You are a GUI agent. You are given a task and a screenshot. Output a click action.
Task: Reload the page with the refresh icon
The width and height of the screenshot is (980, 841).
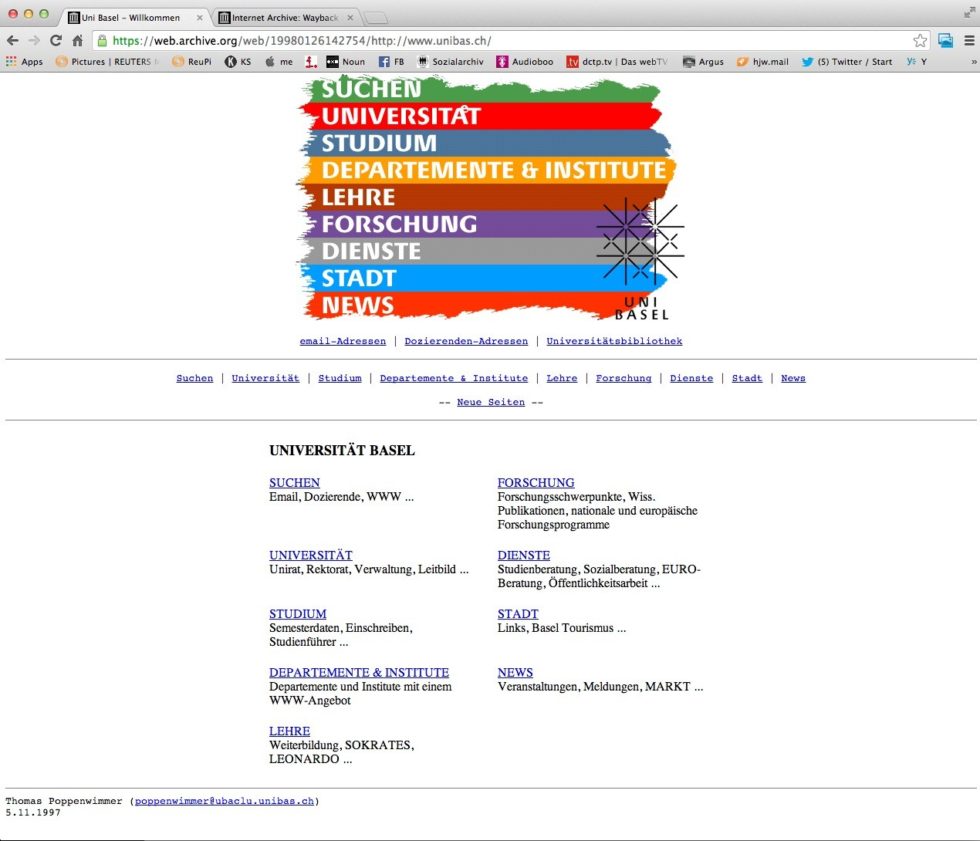point(56,41)
